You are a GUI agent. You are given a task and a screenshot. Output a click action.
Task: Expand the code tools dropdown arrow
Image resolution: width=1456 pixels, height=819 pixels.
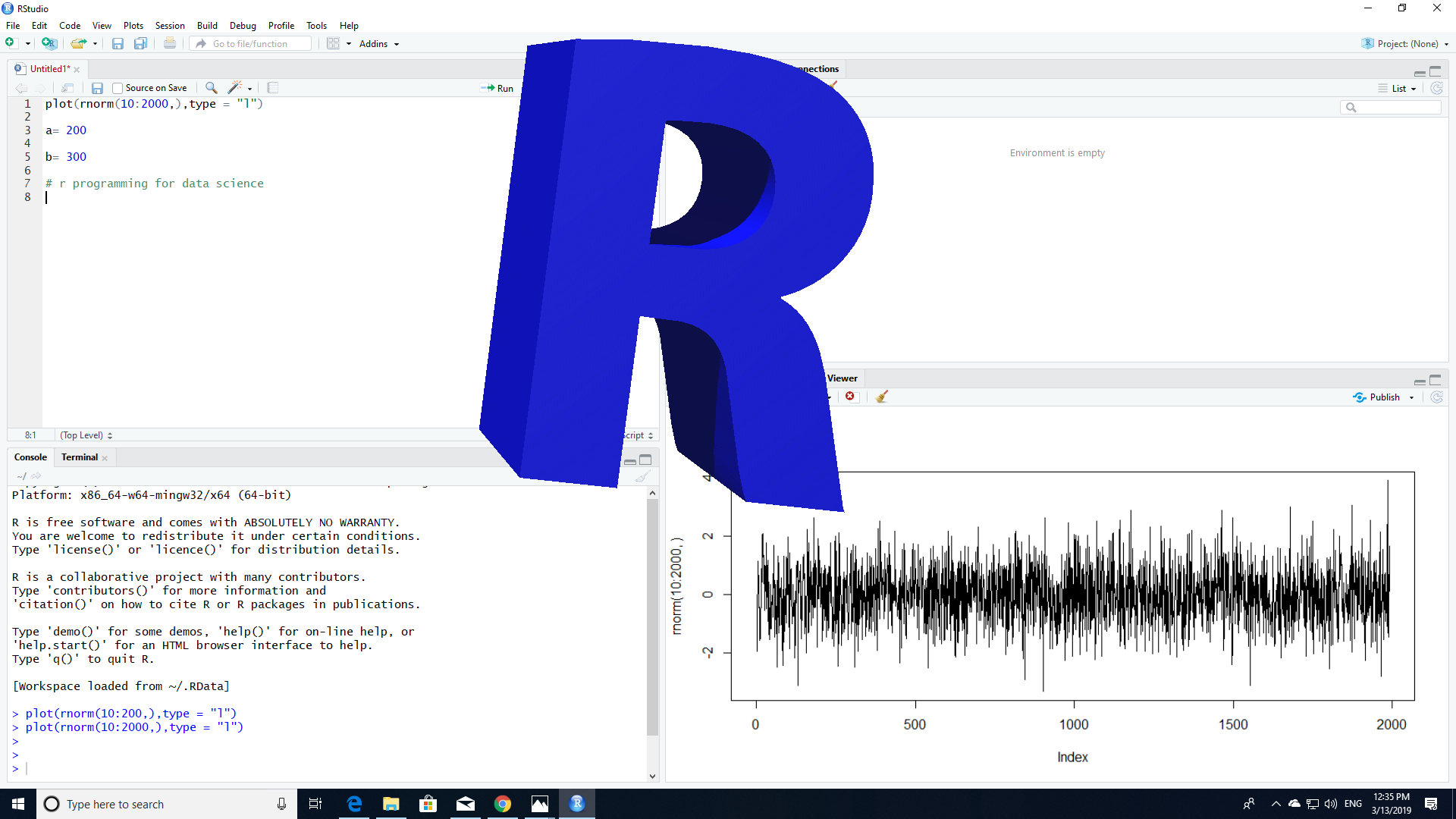pyautogui.click(x=249, y=89)
